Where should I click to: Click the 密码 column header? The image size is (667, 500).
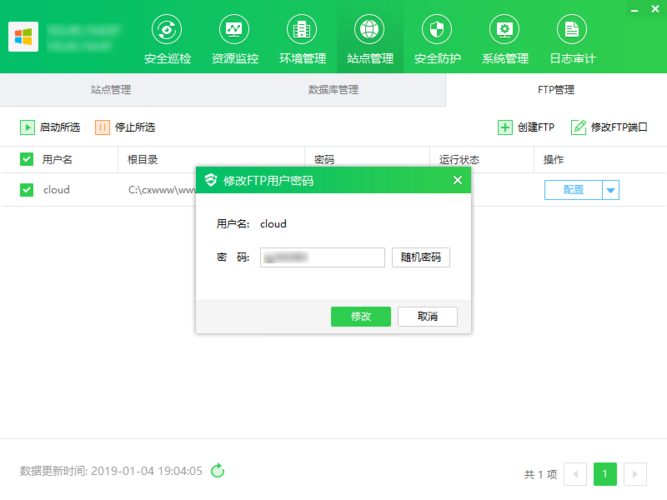click(x=324, y=160)
